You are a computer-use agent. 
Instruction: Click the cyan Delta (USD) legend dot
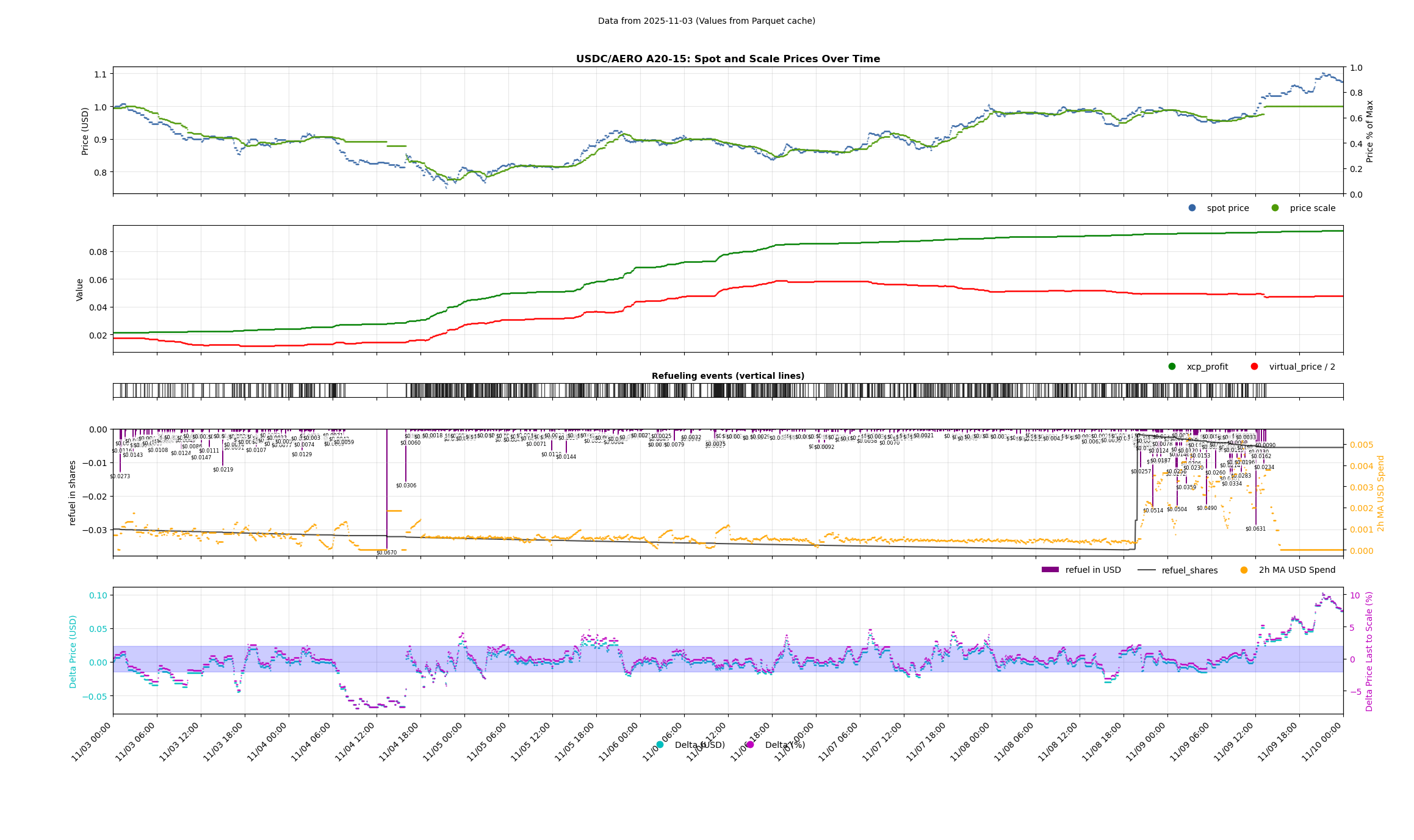pos(660,745)
